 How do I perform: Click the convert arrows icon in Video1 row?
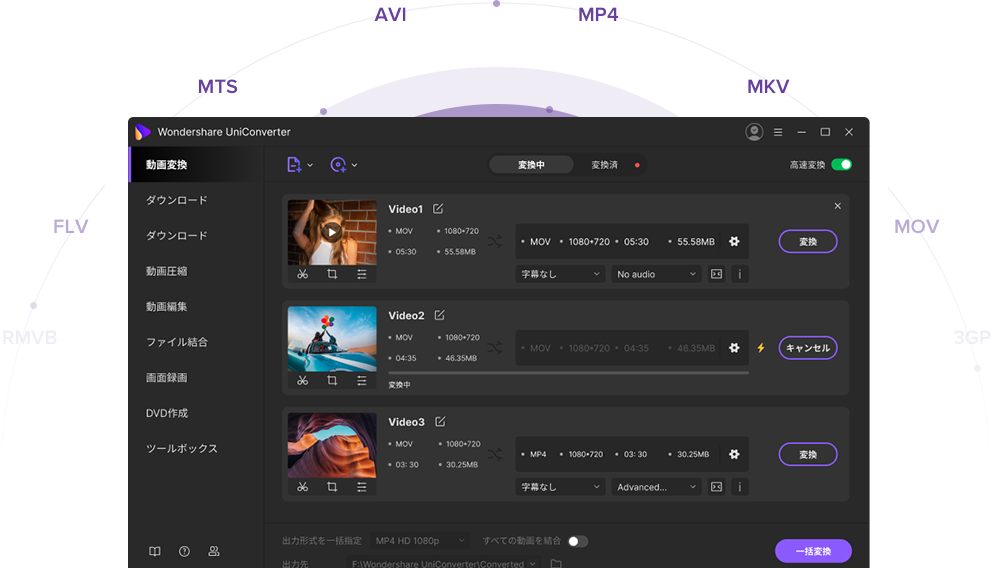tap(495, 241)
